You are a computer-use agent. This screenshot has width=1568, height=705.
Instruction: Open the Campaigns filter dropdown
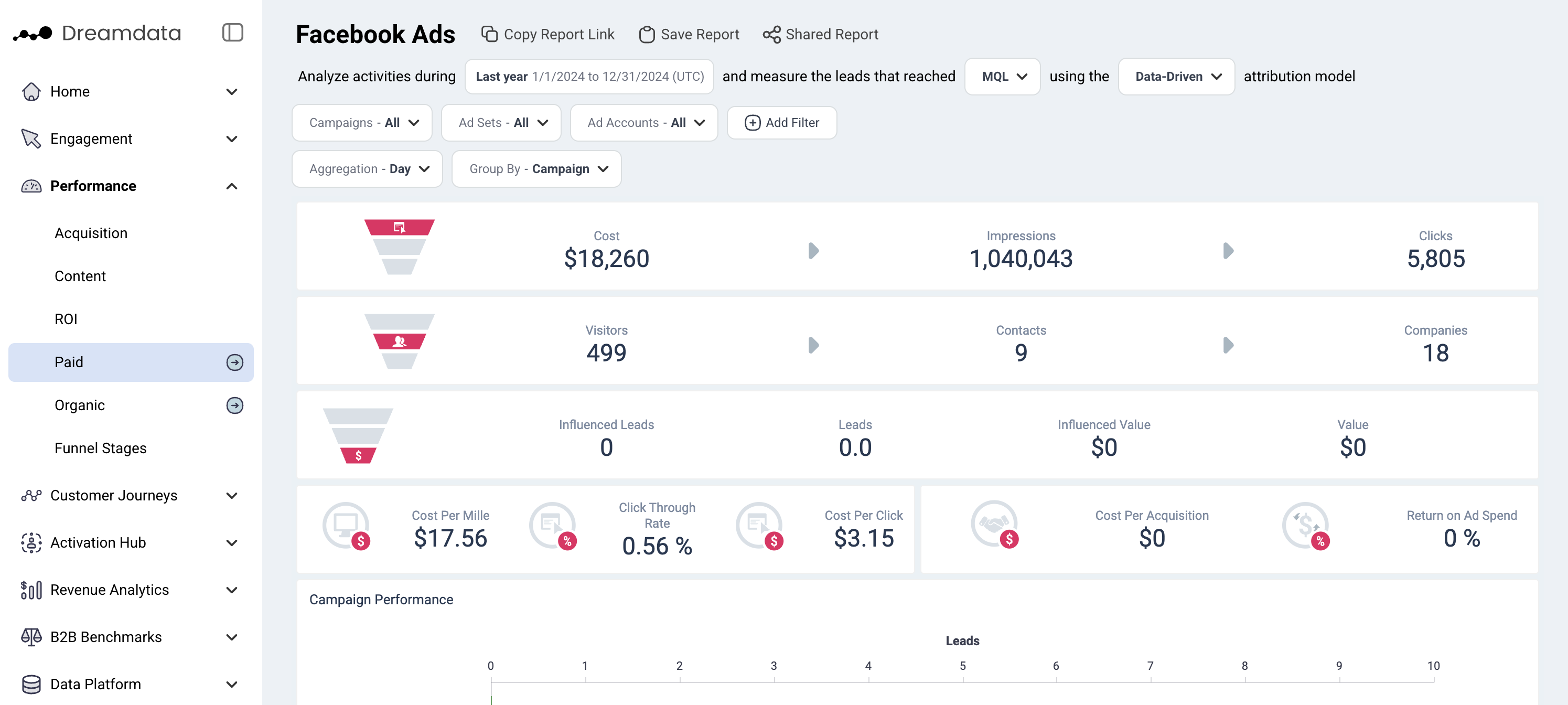[x=362, y=123]
